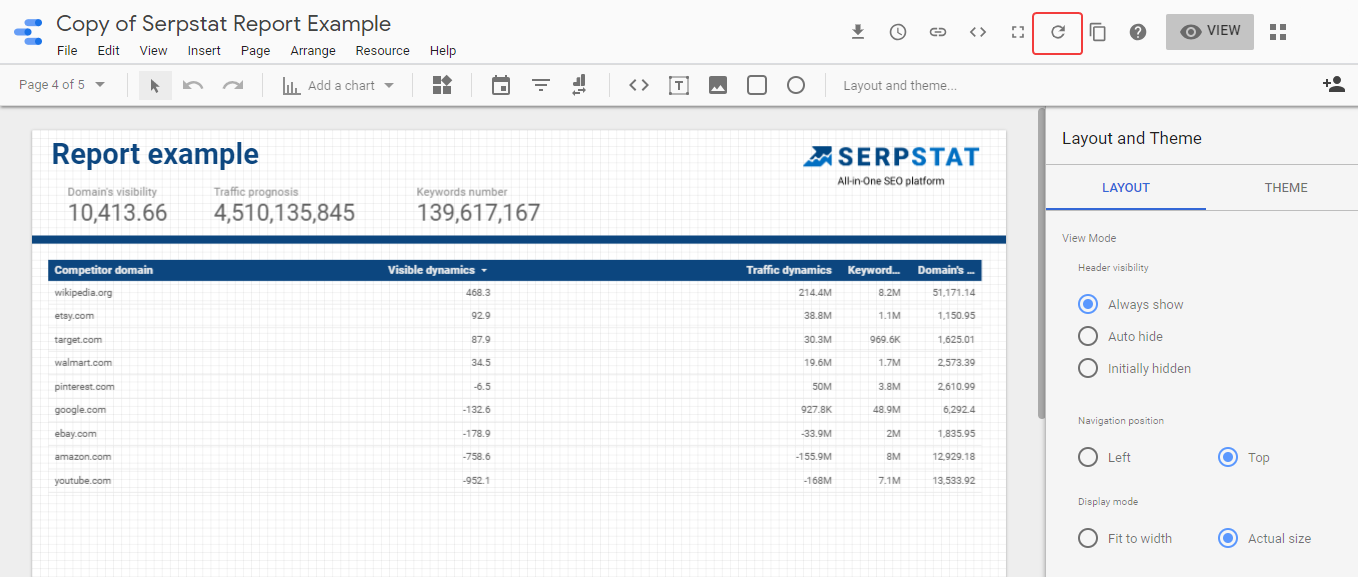
Task: Select the Keywords number scorecard
Action: (x=478, y=205)
